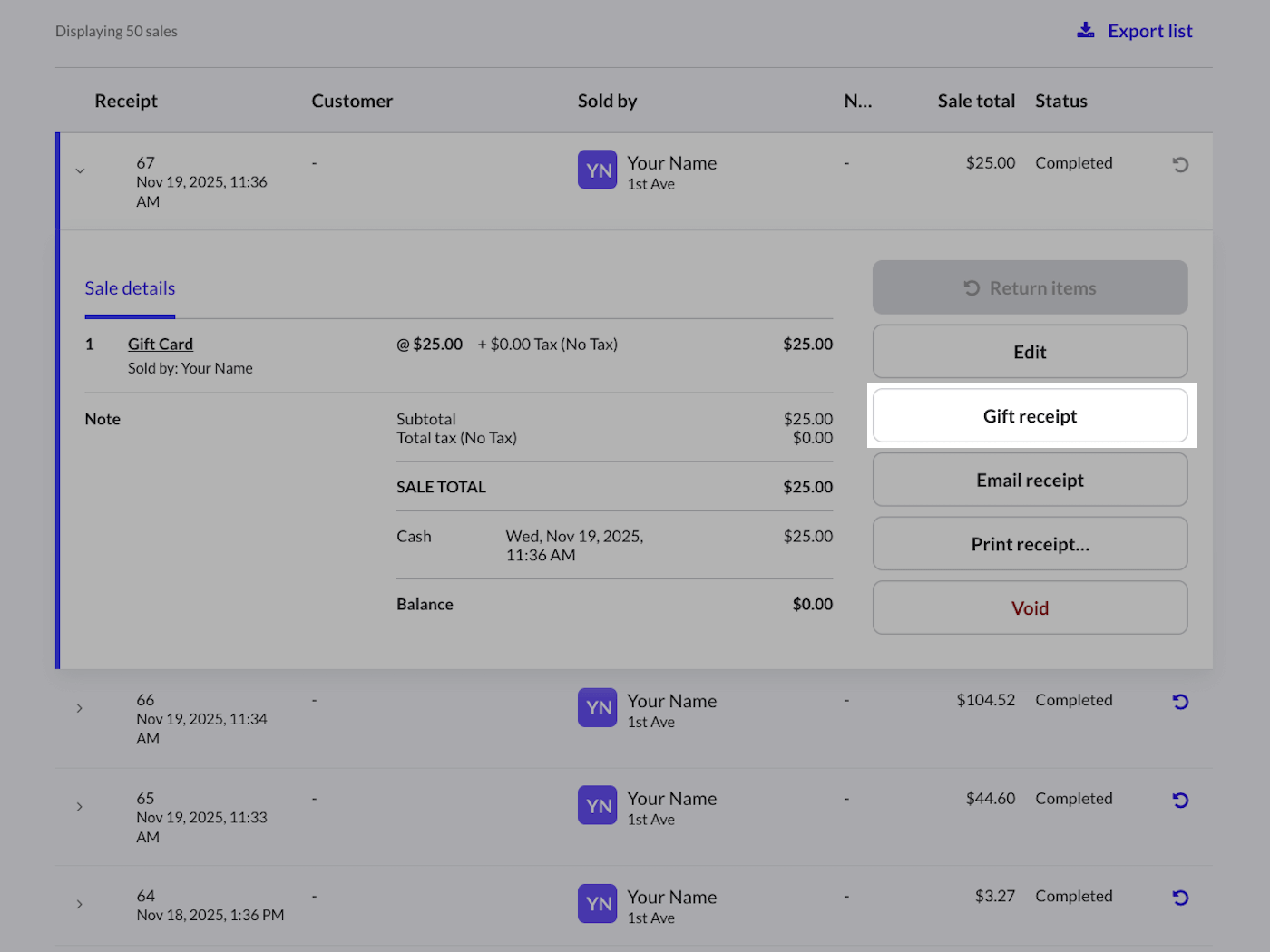Click the return icon for sale 66
Image resolution: width=1270 pixels, height=952 pixels.
coord(1180,702)
